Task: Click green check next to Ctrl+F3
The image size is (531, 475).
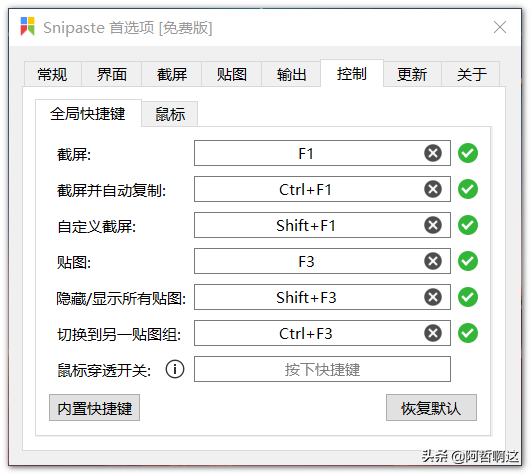Action: coord(468,333)
